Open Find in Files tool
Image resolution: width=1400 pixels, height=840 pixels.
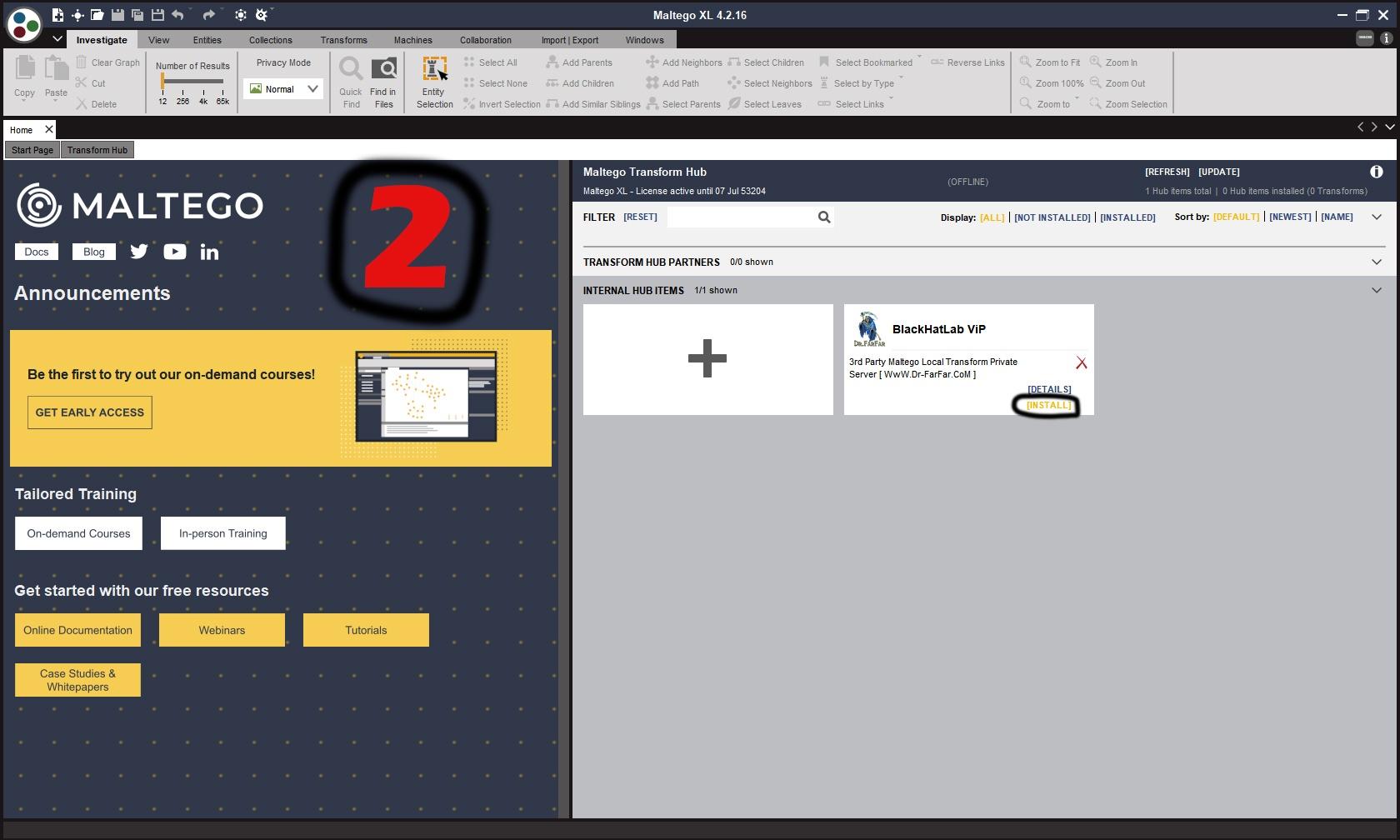(383, 82)
